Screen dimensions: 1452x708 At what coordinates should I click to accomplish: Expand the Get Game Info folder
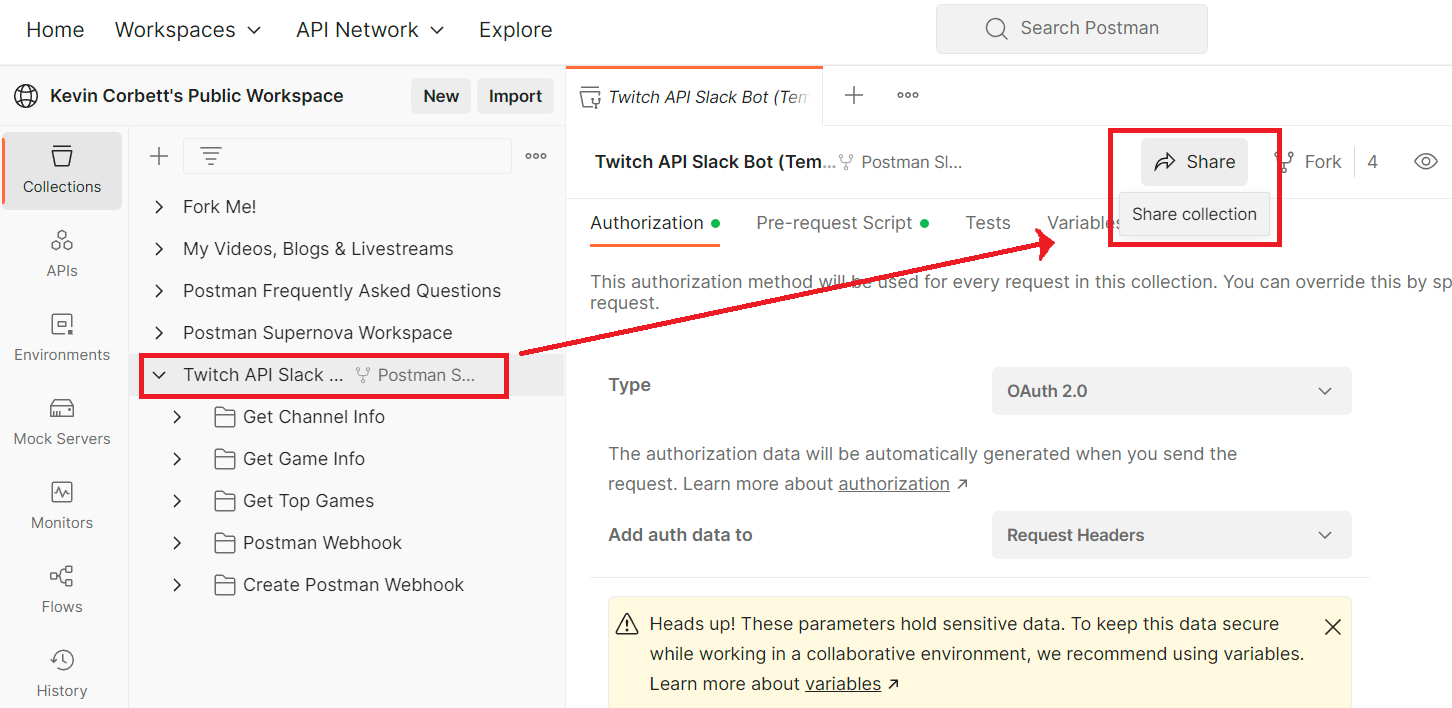[x=177, y=459]
